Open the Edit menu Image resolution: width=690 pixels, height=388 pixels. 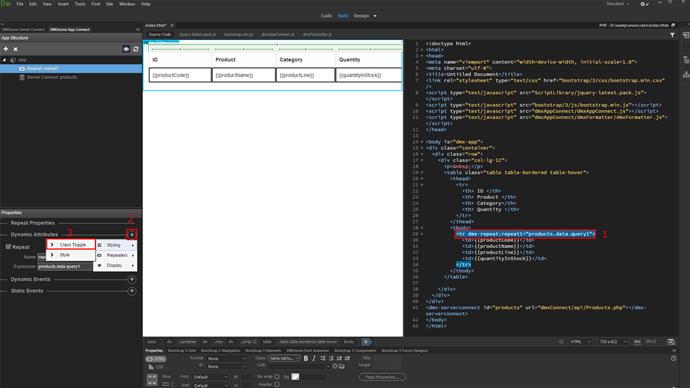coord(33,4)
